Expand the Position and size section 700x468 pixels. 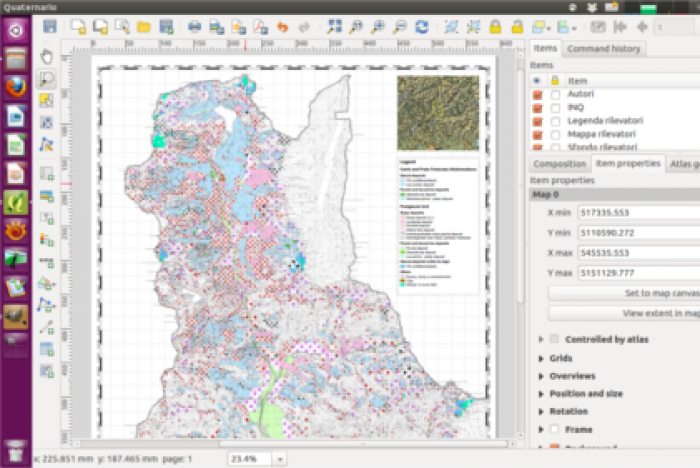tap(542, 394)
